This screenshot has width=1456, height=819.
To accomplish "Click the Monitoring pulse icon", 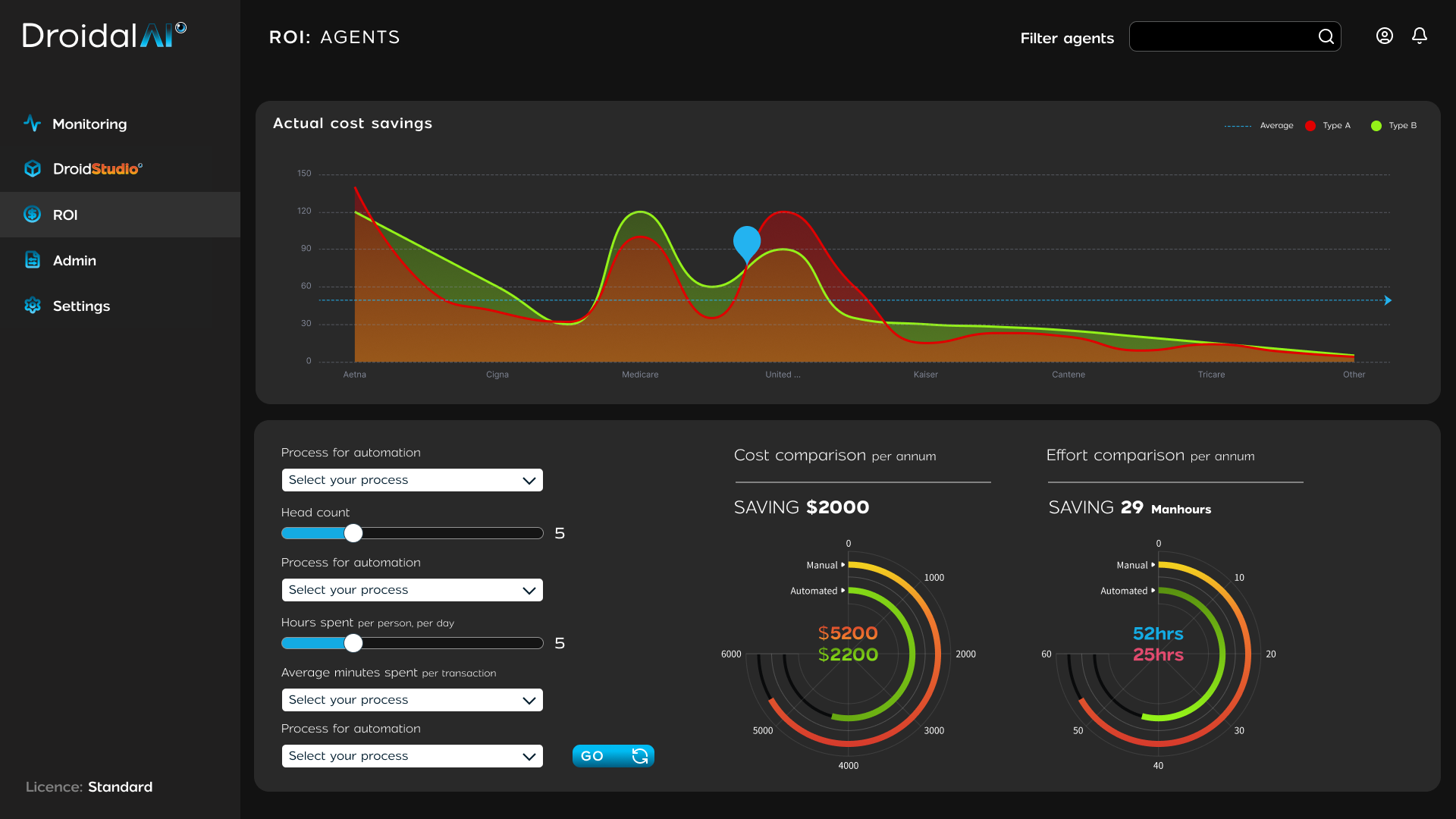I will 32,124.
